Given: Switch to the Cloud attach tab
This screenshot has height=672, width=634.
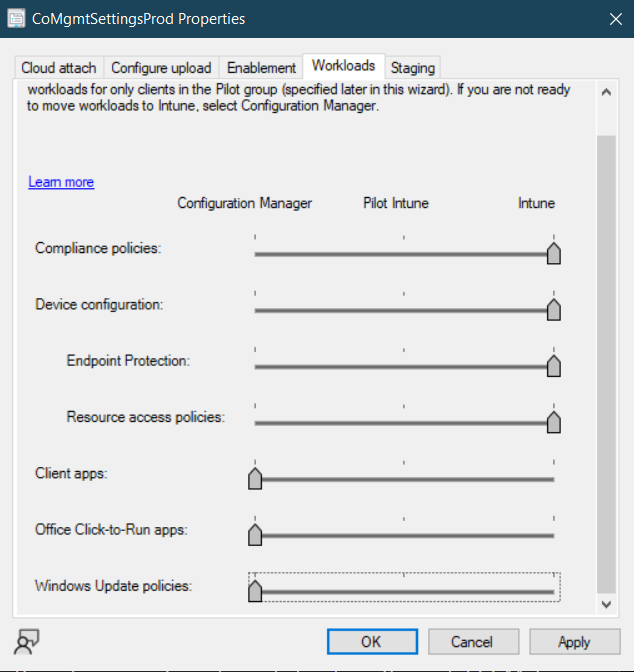Looking at the screenshot, I should pos(59,68).
